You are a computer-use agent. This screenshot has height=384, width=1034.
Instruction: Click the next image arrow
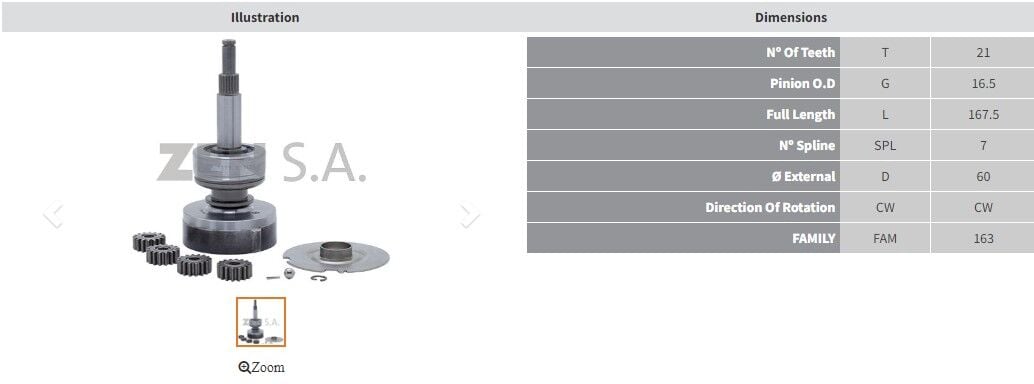[470, 215]
